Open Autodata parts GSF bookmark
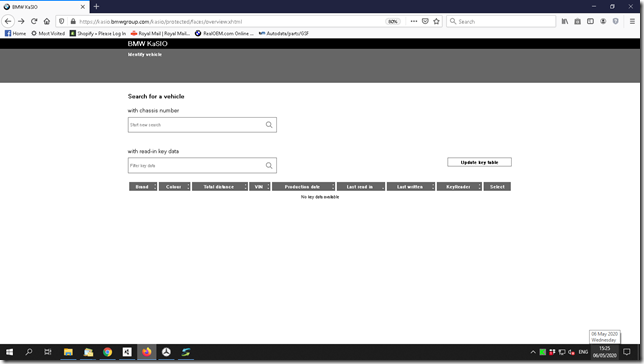This screenshot has height=364, width=644. [x=284, y=33]
